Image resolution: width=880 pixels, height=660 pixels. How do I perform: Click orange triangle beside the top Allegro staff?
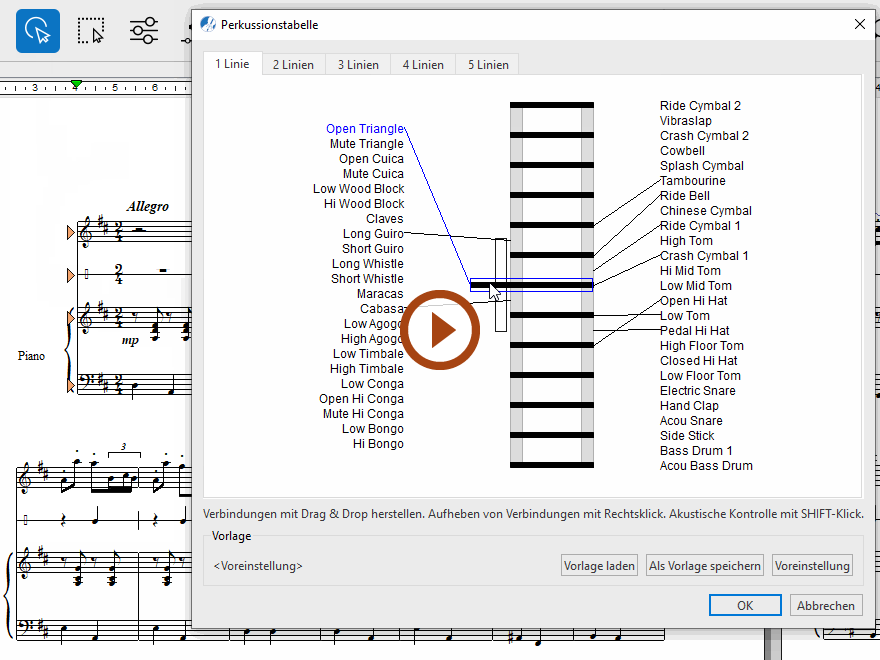click(x=70, y=233)
